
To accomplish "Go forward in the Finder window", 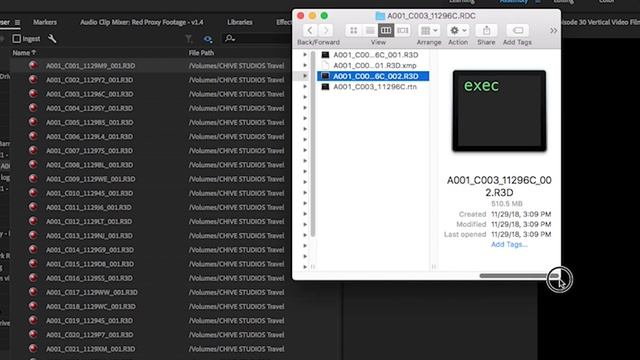I will click(326, 30).
